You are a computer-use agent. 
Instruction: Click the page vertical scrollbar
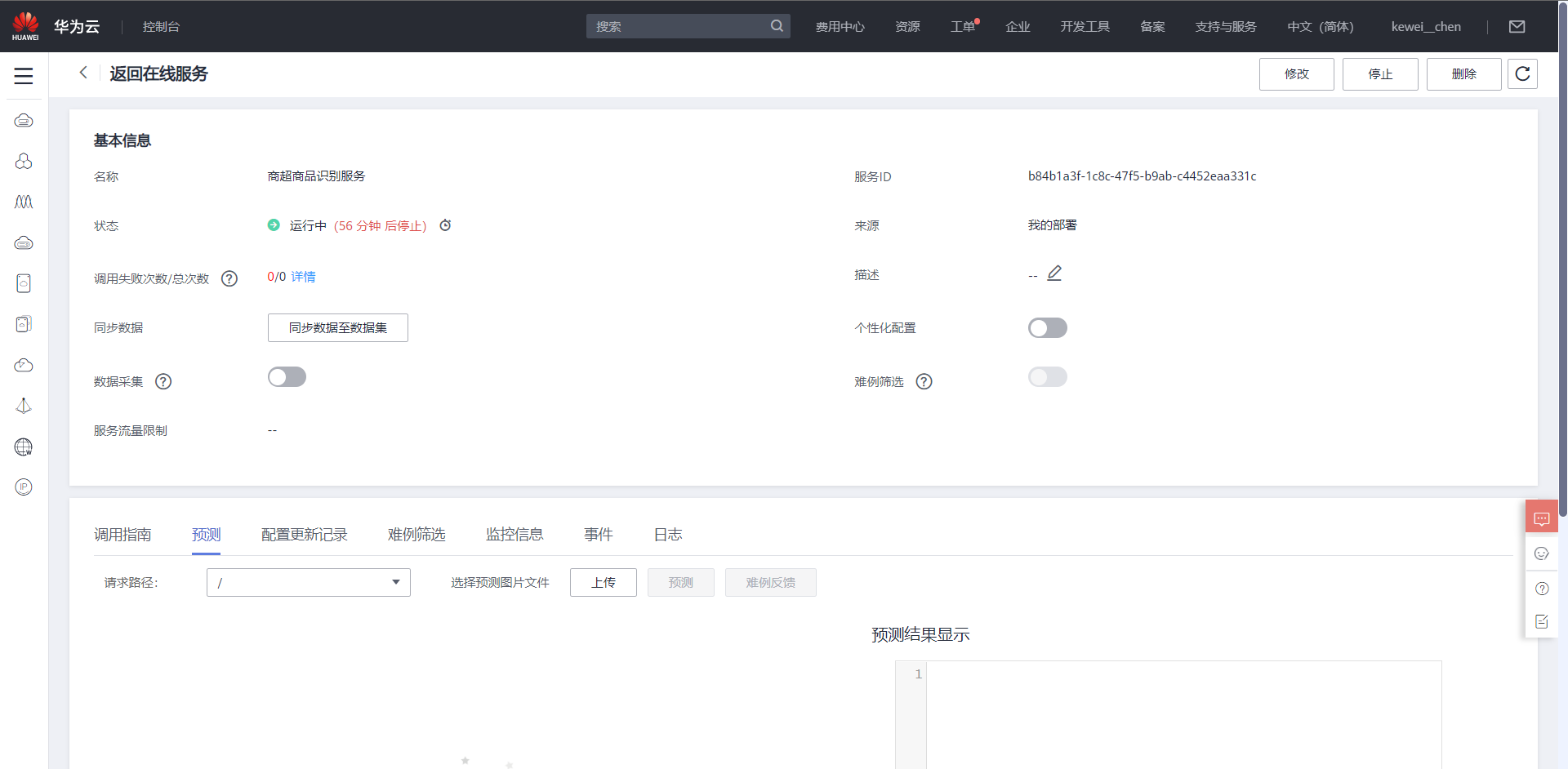point(1562,261)
